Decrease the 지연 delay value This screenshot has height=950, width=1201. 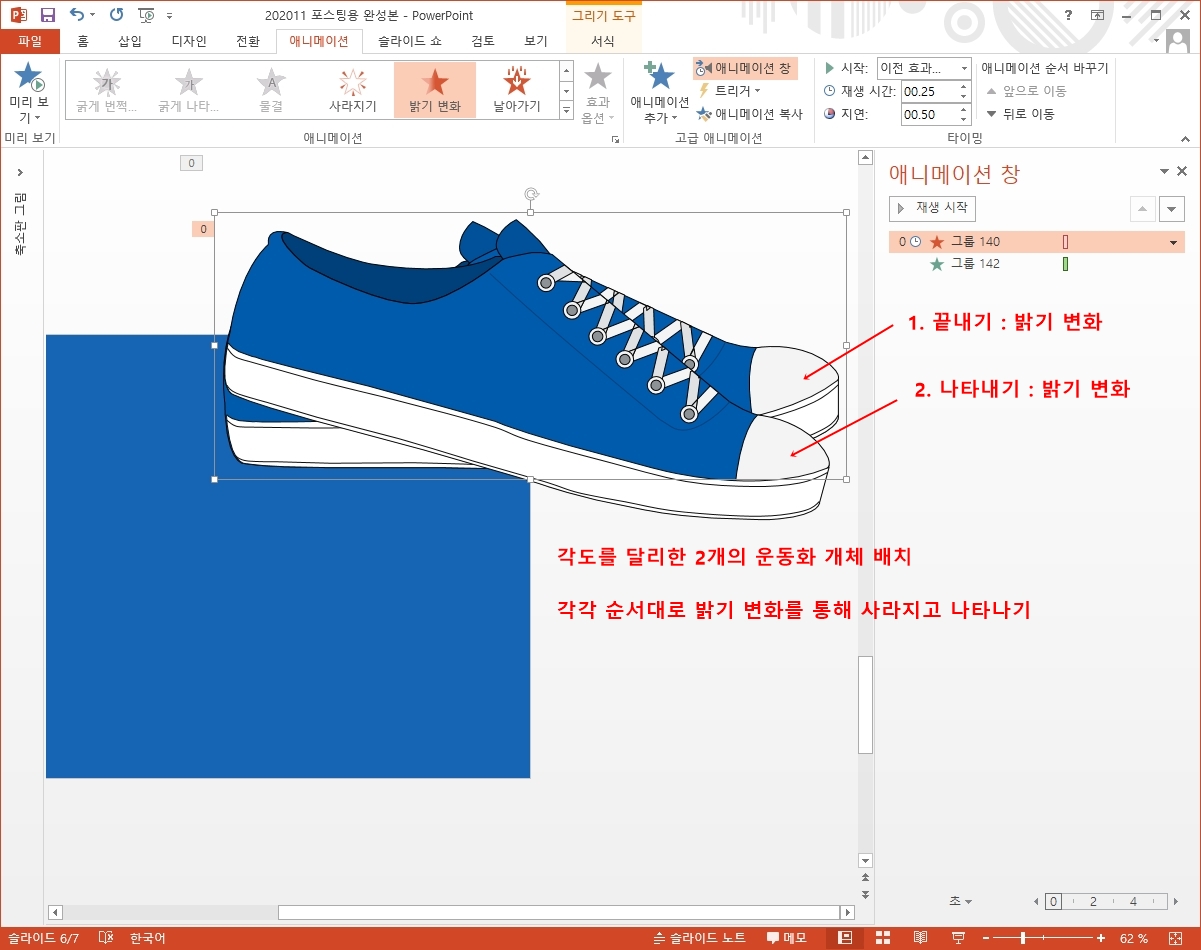(x=964, y=119)
